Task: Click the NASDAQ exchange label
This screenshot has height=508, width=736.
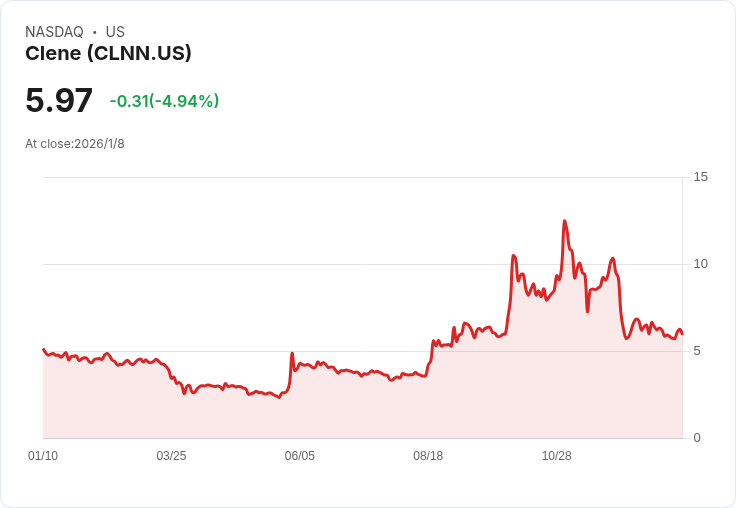Action: click(54, 32)
